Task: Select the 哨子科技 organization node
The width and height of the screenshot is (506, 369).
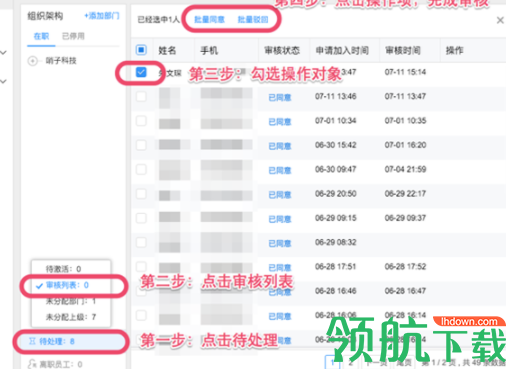Action: (61, 61)
